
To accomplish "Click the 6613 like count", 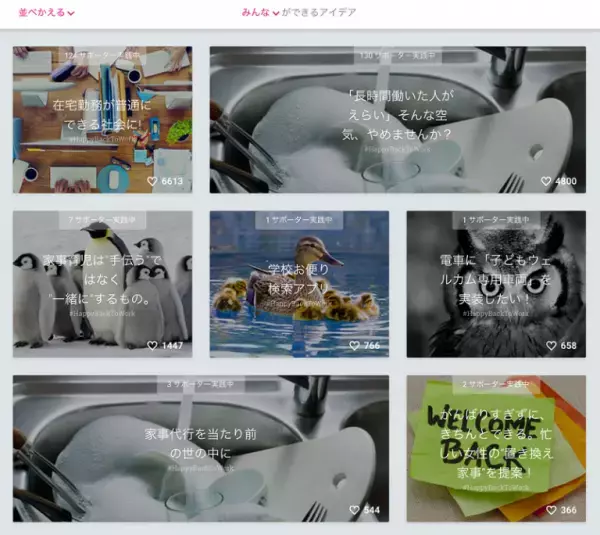I will [172, 181].
